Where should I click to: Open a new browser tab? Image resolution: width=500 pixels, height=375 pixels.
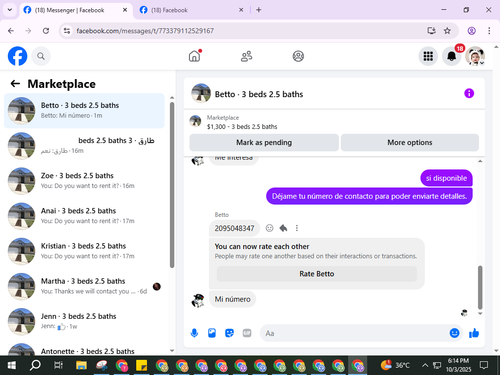pos(259,10)
